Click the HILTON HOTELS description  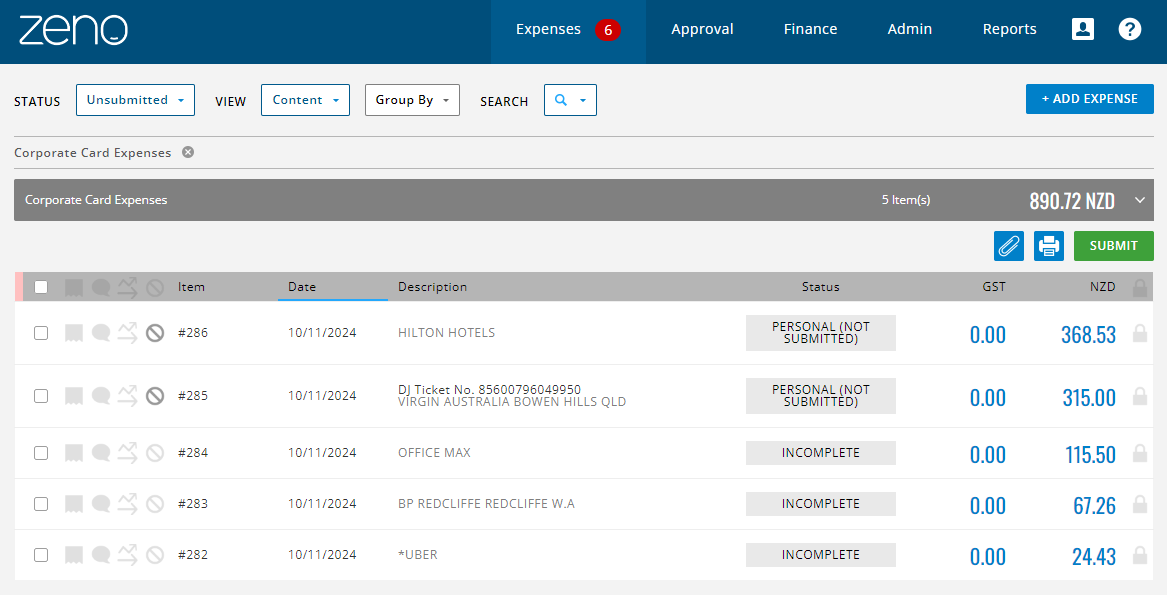tap(447, 333)
